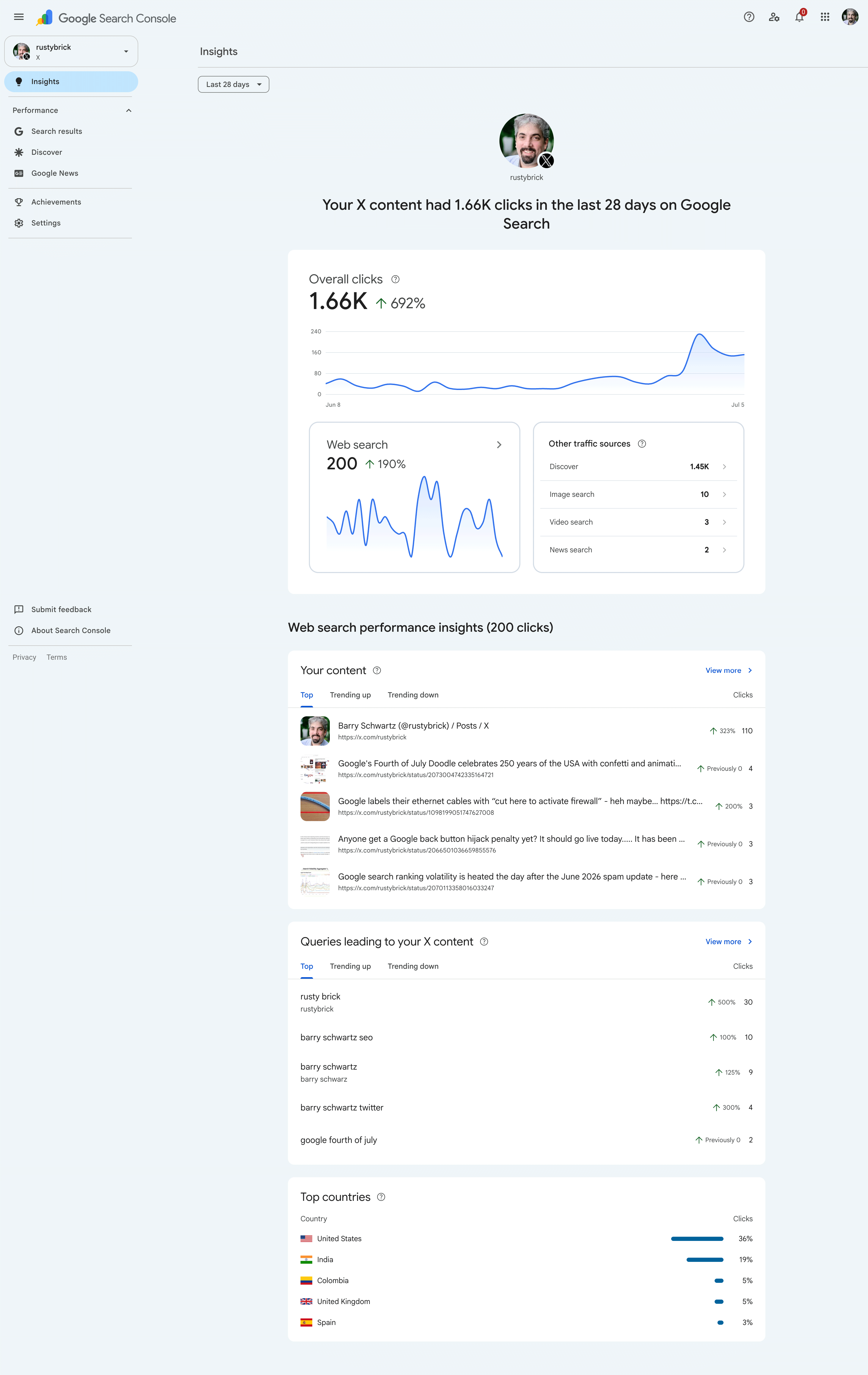Click the About Search Console info icon
Viewport: 868px width, 1375px height.
(x=19, y=630)
